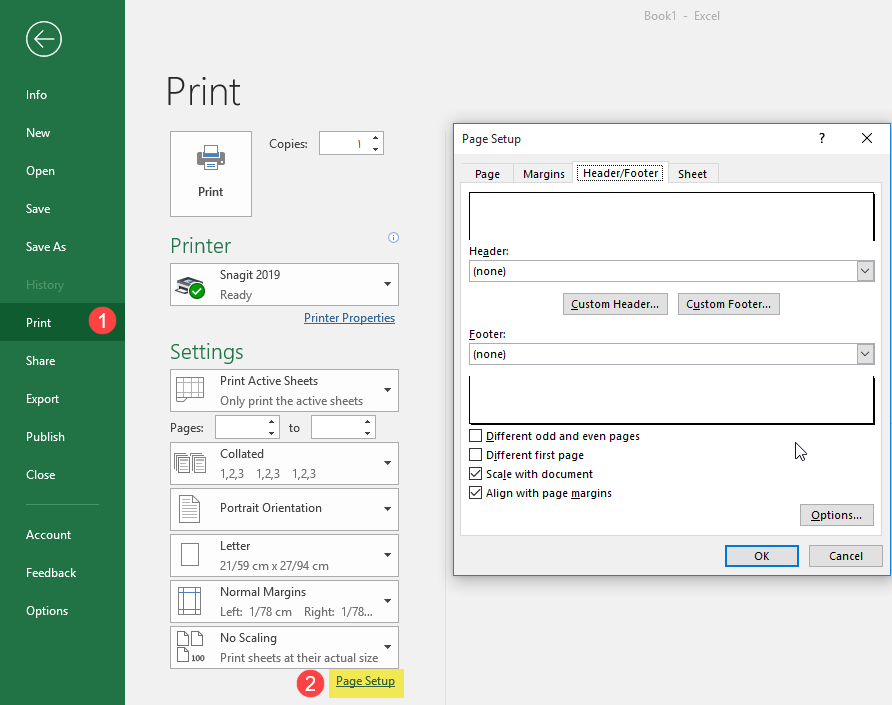Open the No Scaling dropdown
This screenshot has width=892, height=705.
pos(284,647)
